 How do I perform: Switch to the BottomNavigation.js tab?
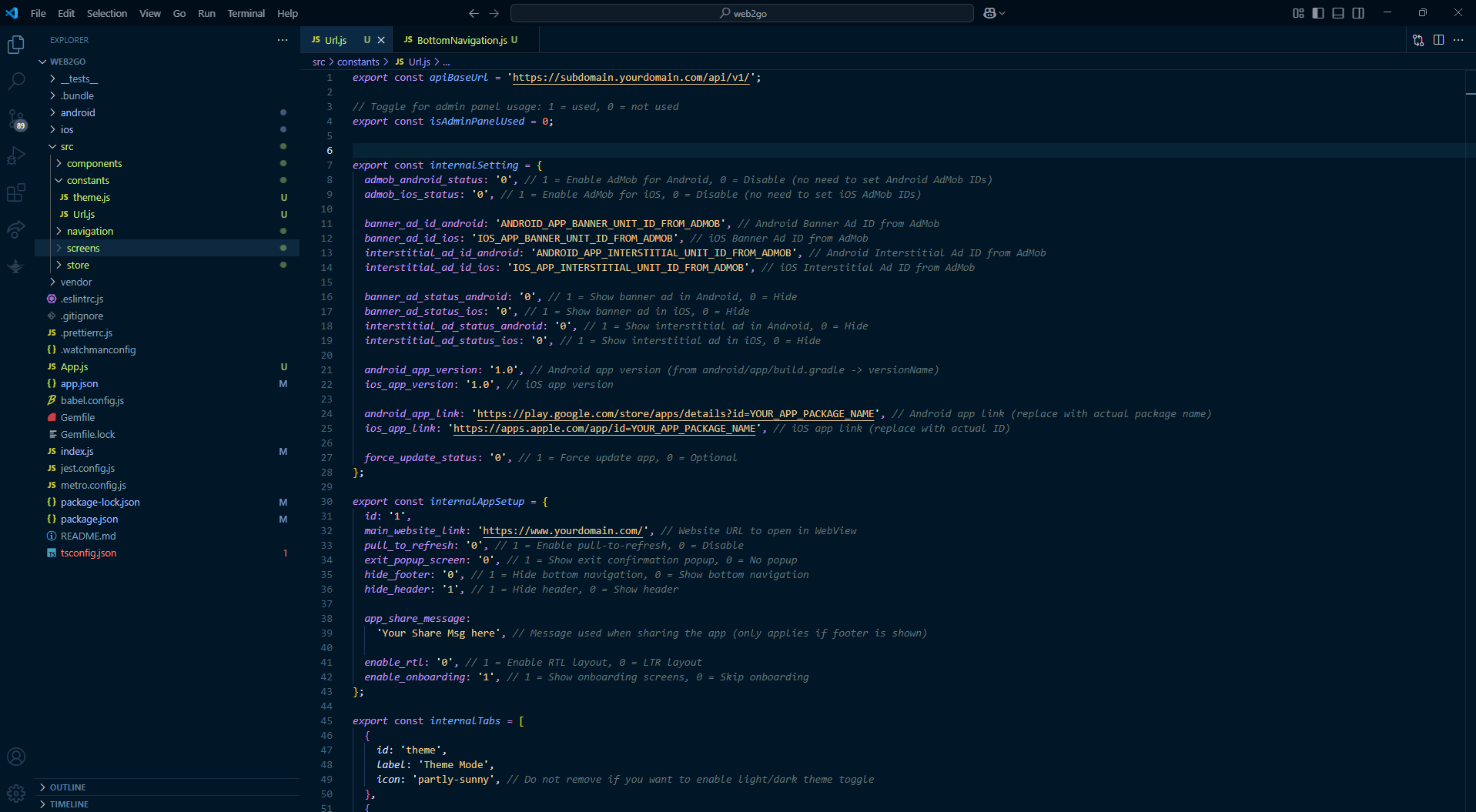(461, 40)
